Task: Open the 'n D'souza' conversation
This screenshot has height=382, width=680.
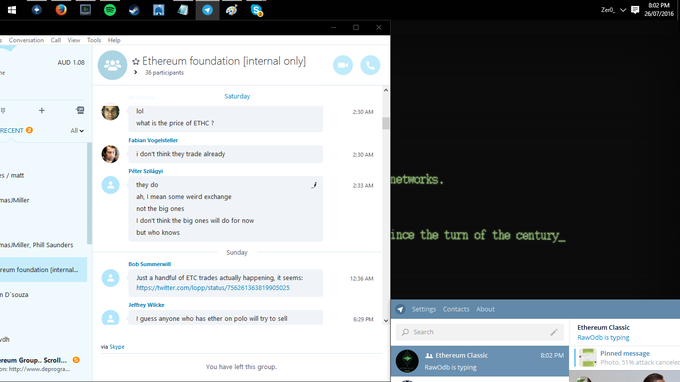Action: tap(43, 295)
